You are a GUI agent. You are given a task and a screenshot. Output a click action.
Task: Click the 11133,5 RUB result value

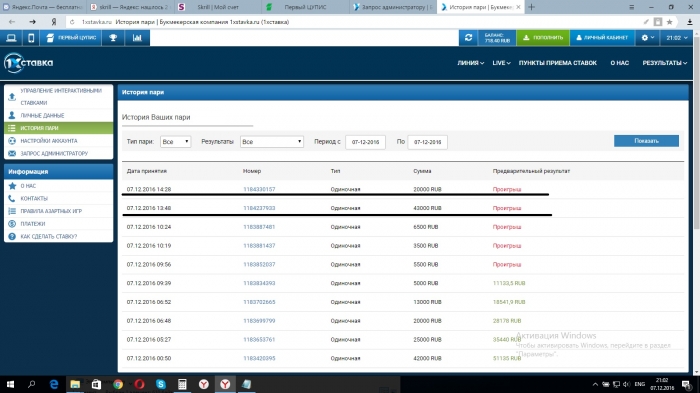coord(509,283)
